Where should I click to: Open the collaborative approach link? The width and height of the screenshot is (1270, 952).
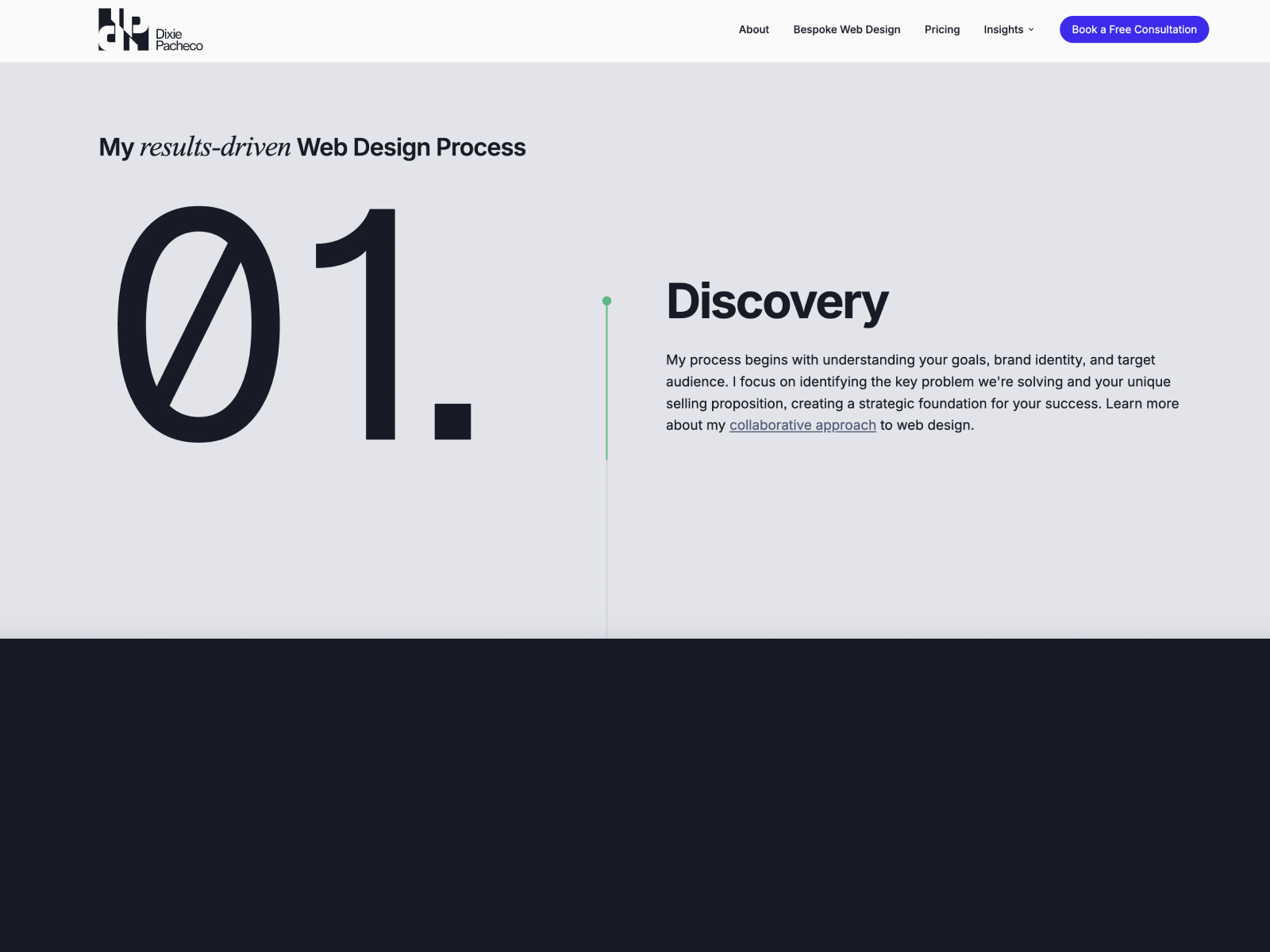click(802, 425)
